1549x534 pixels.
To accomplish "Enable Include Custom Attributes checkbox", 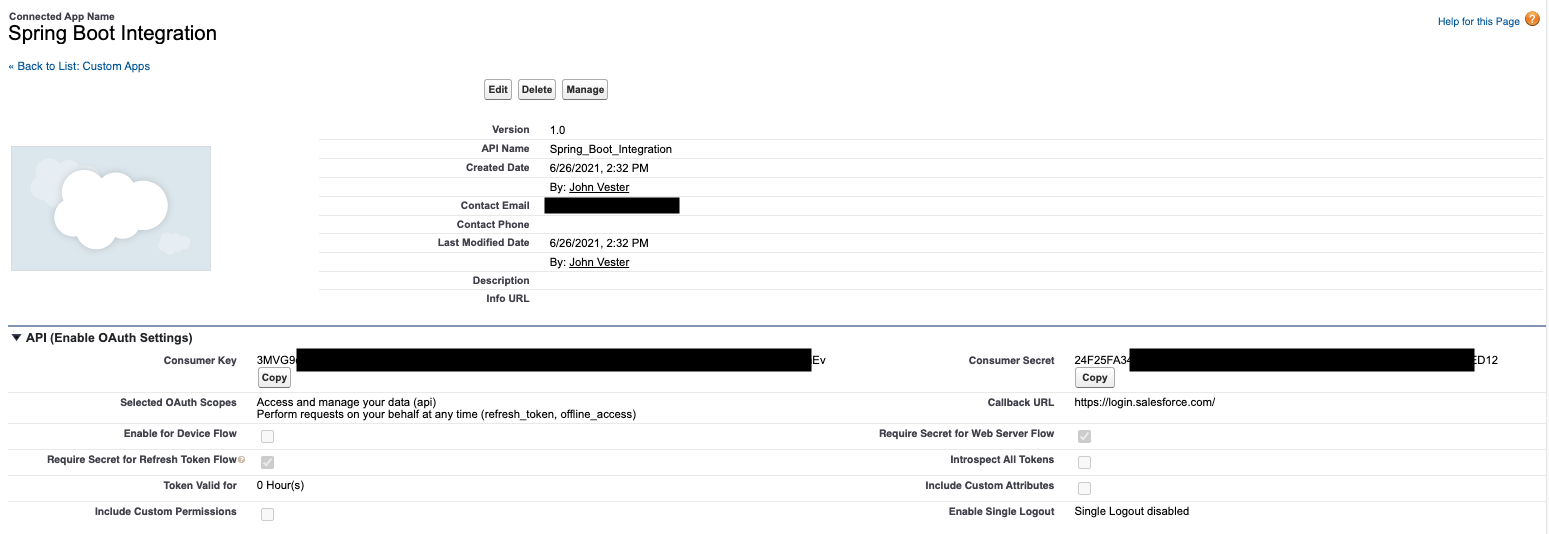I will coord(1084,488).
